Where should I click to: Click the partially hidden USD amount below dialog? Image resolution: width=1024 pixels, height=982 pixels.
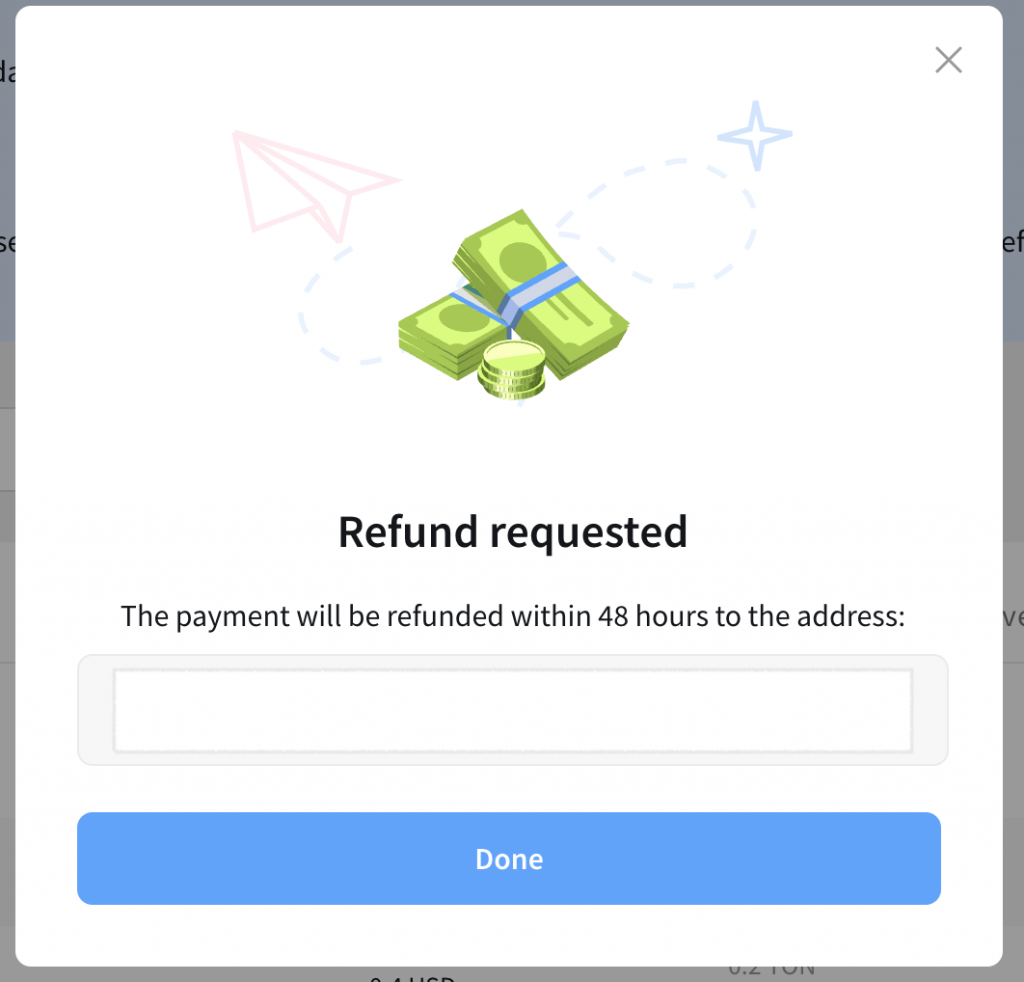411,978
